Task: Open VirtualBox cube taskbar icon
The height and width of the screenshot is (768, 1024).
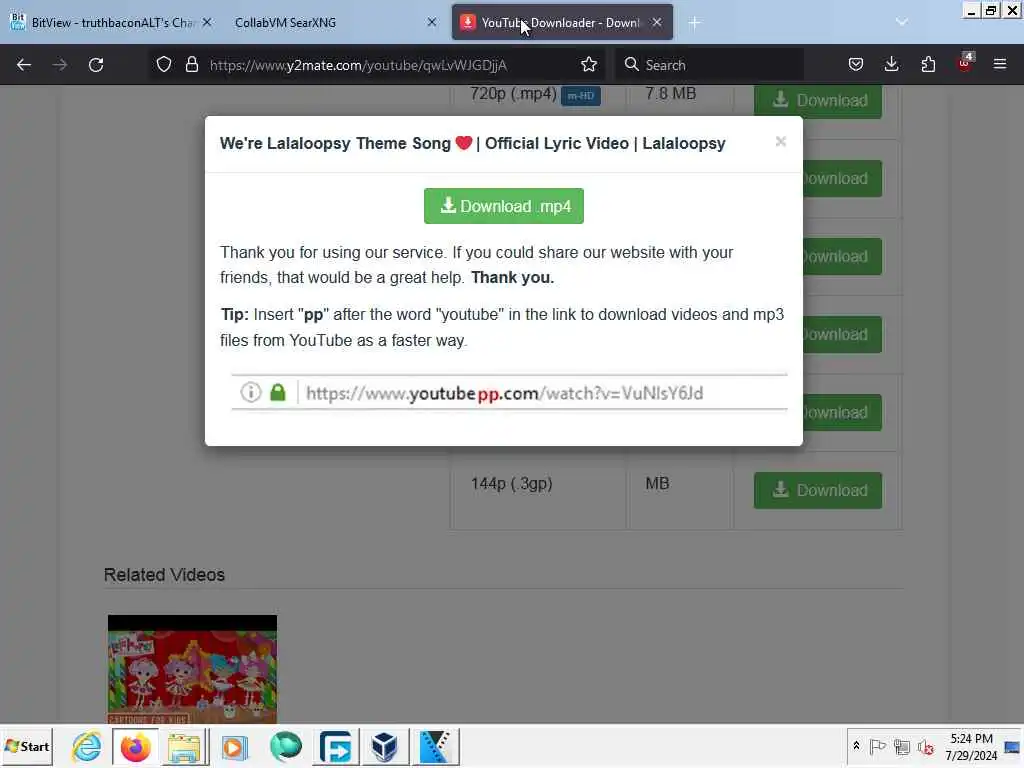Action: click(385, 746)
